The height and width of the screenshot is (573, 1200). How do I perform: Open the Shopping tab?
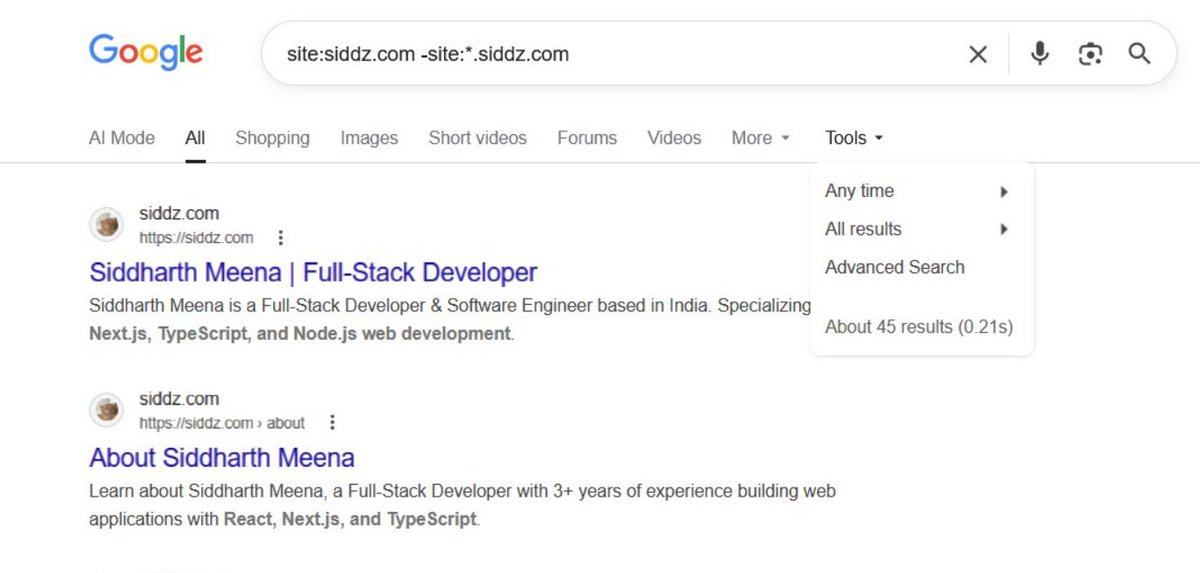272,138
